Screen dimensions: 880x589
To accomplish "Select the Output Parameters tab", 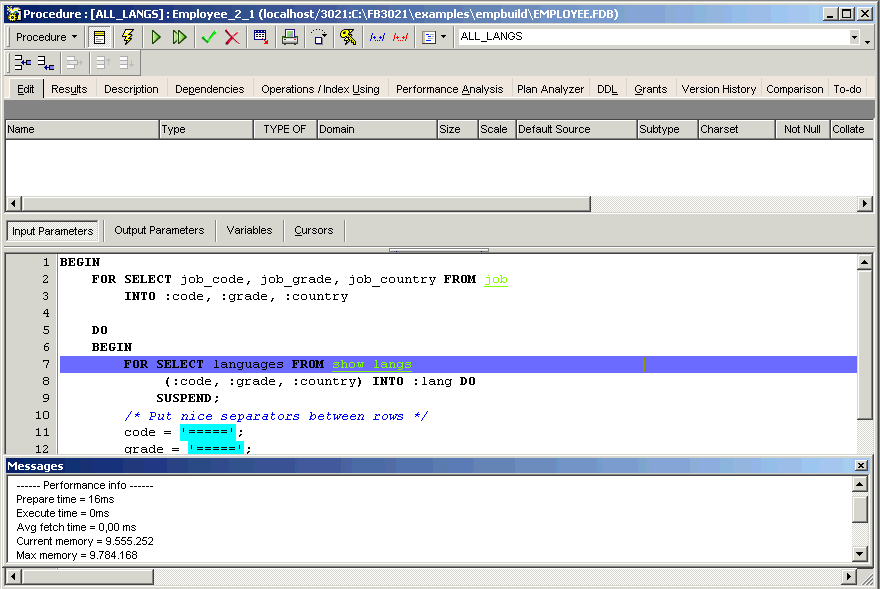I will tap(159, 230).
